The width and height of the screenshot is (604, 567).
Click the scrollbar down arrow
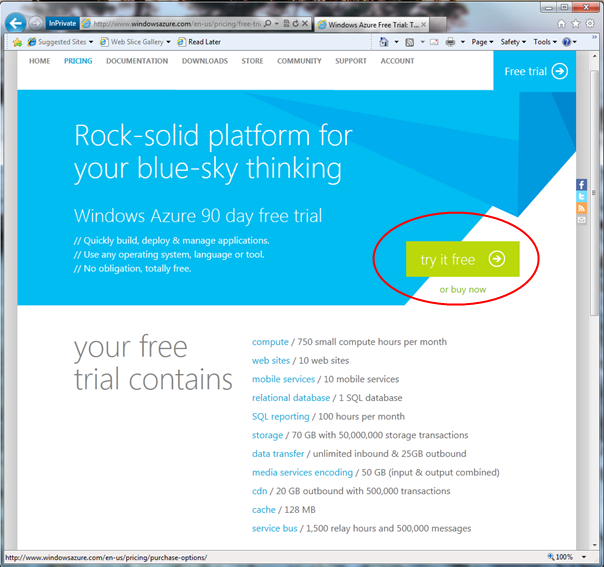[x=595, y=545]
